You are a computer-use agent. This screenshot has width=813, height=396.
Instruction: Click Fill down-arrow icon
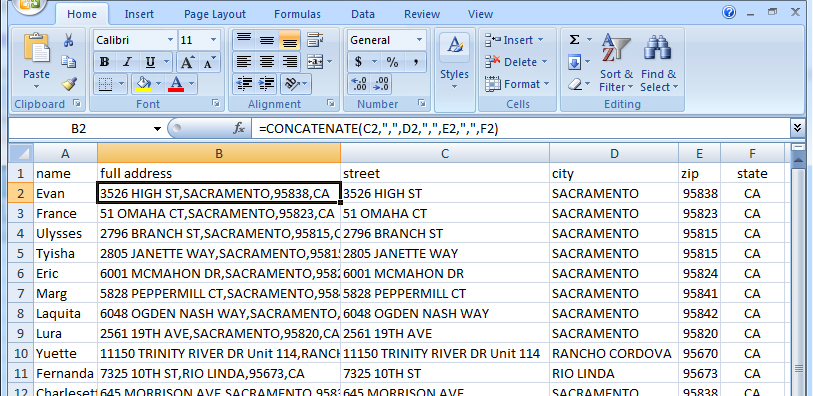coord(574,63)
